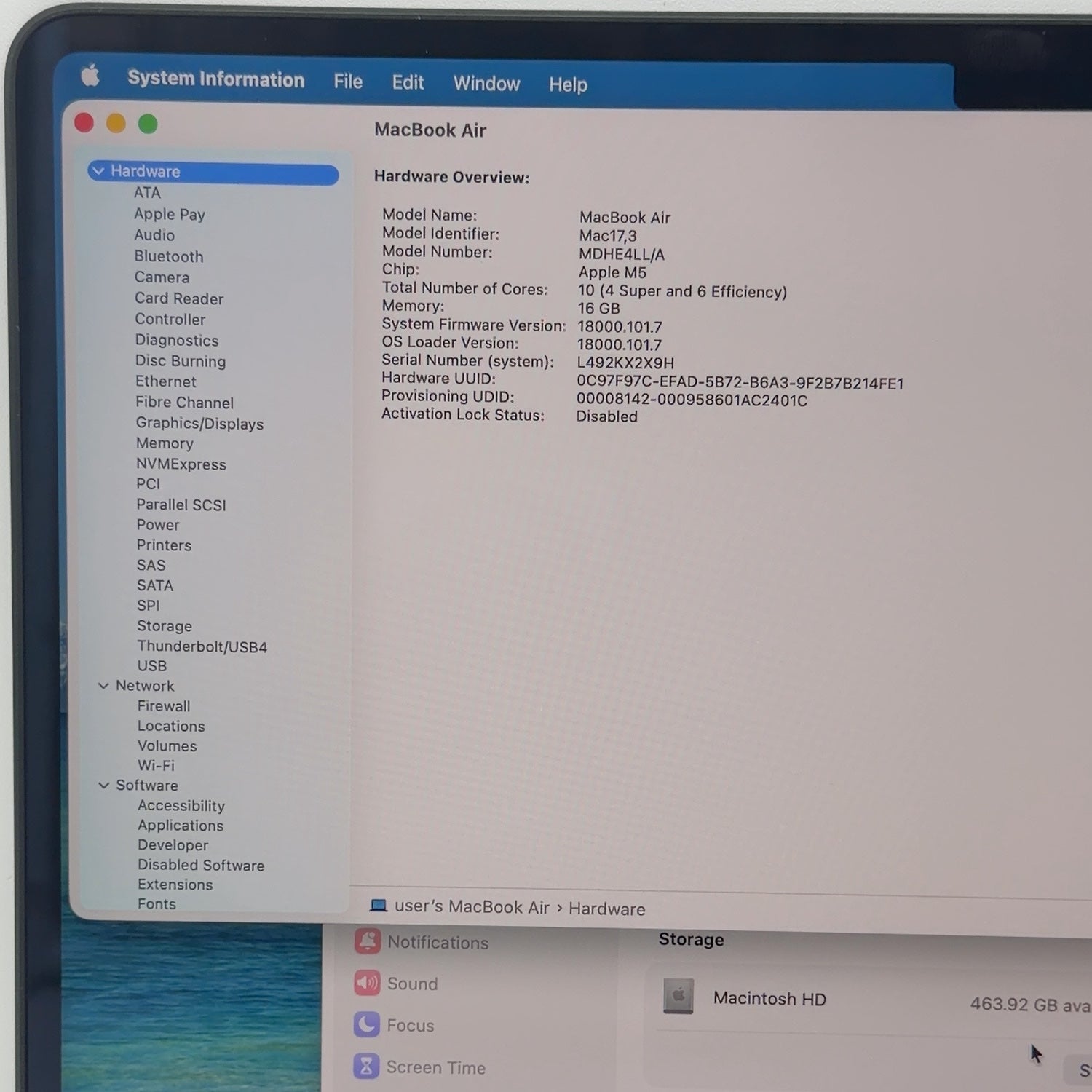Click "user's MacBook Air" in the path bar
The image size is (1092, 1092).
tap(472, 907)
